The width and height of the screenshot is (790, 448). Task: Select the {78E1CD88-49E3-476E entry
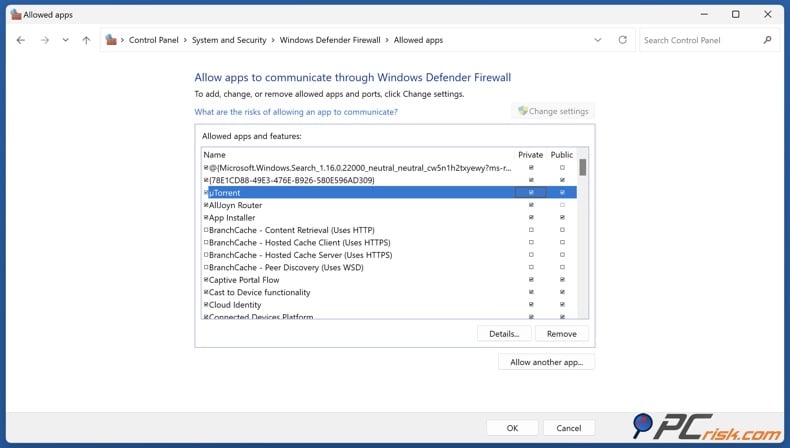(x=389, y=180)
